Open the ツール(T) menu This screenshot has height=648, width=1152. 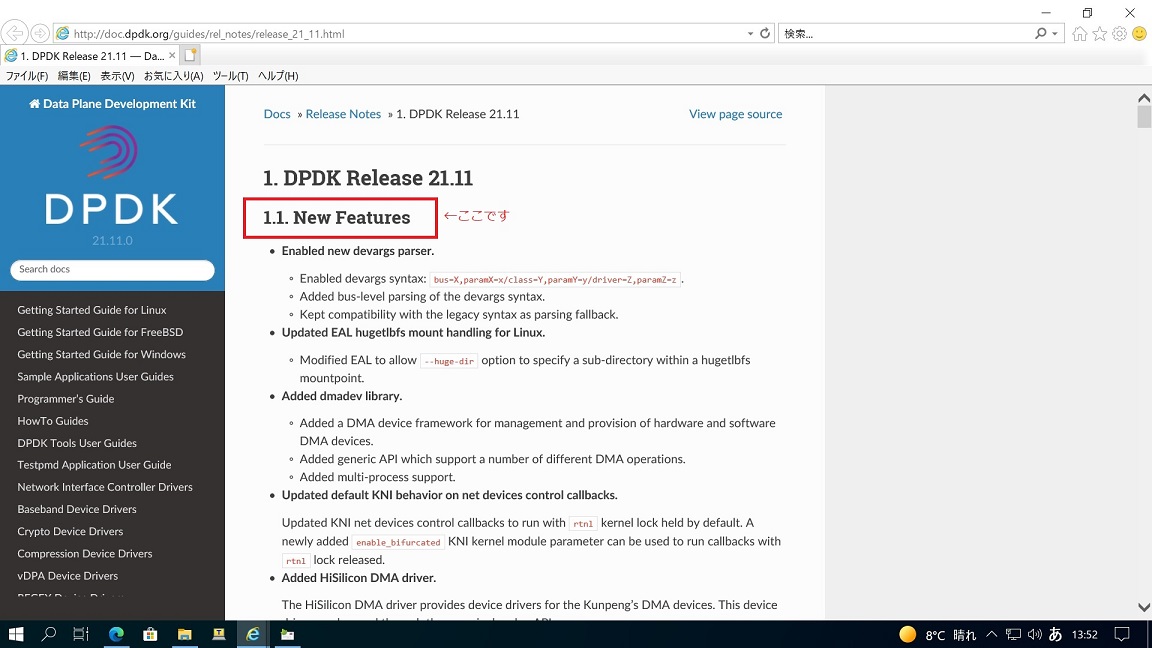[x=231, y=76]
